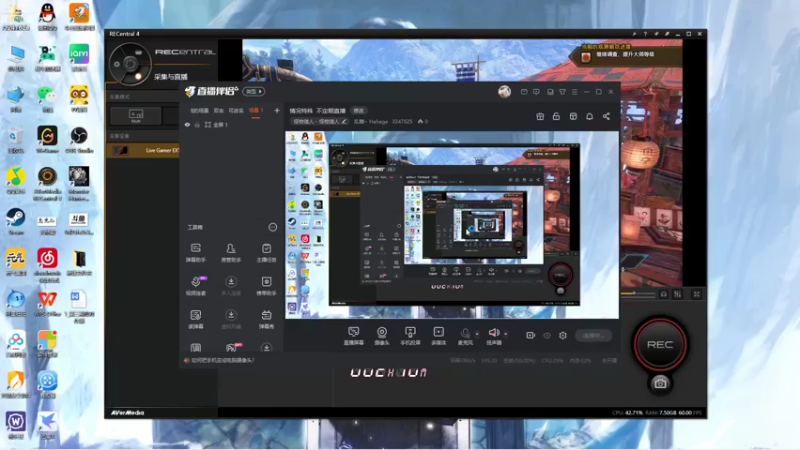Open the phone-as-camera help link at bottom
Viewport: 800px width, 450px height.
point(222,360)
